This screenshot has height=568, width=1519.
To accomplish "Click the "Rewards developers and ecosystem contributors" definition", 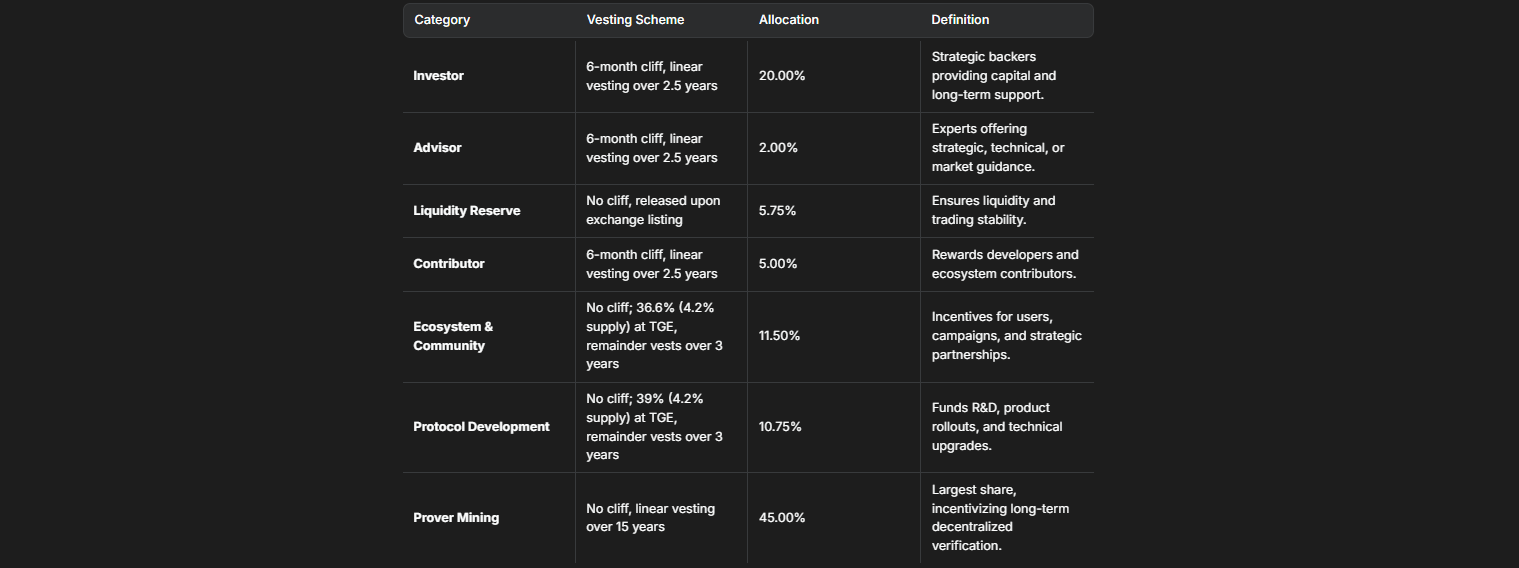I will (x=1005, y=264).
